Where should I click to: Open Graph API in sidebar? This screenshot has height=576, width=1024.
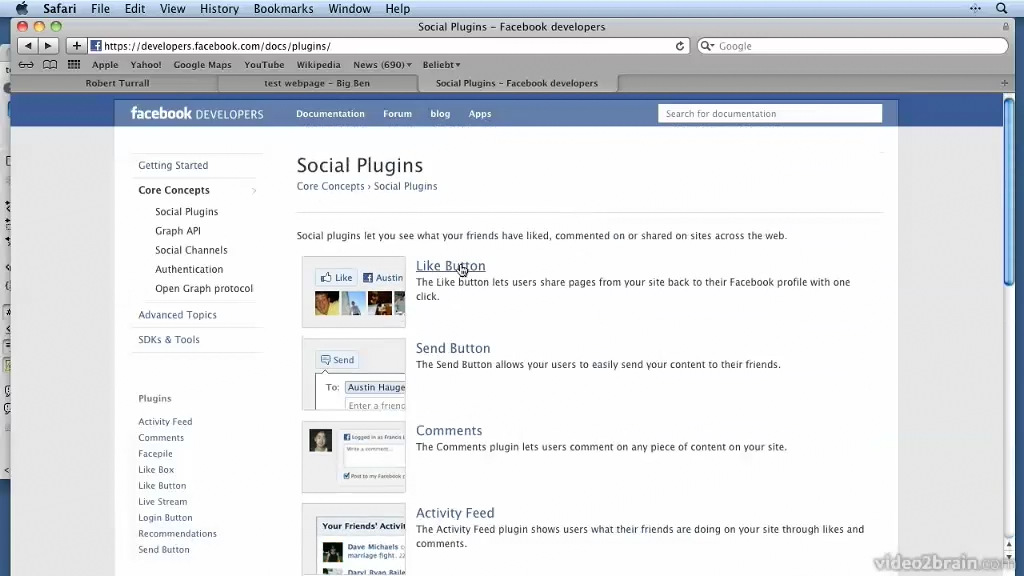(x=178, y=231)
